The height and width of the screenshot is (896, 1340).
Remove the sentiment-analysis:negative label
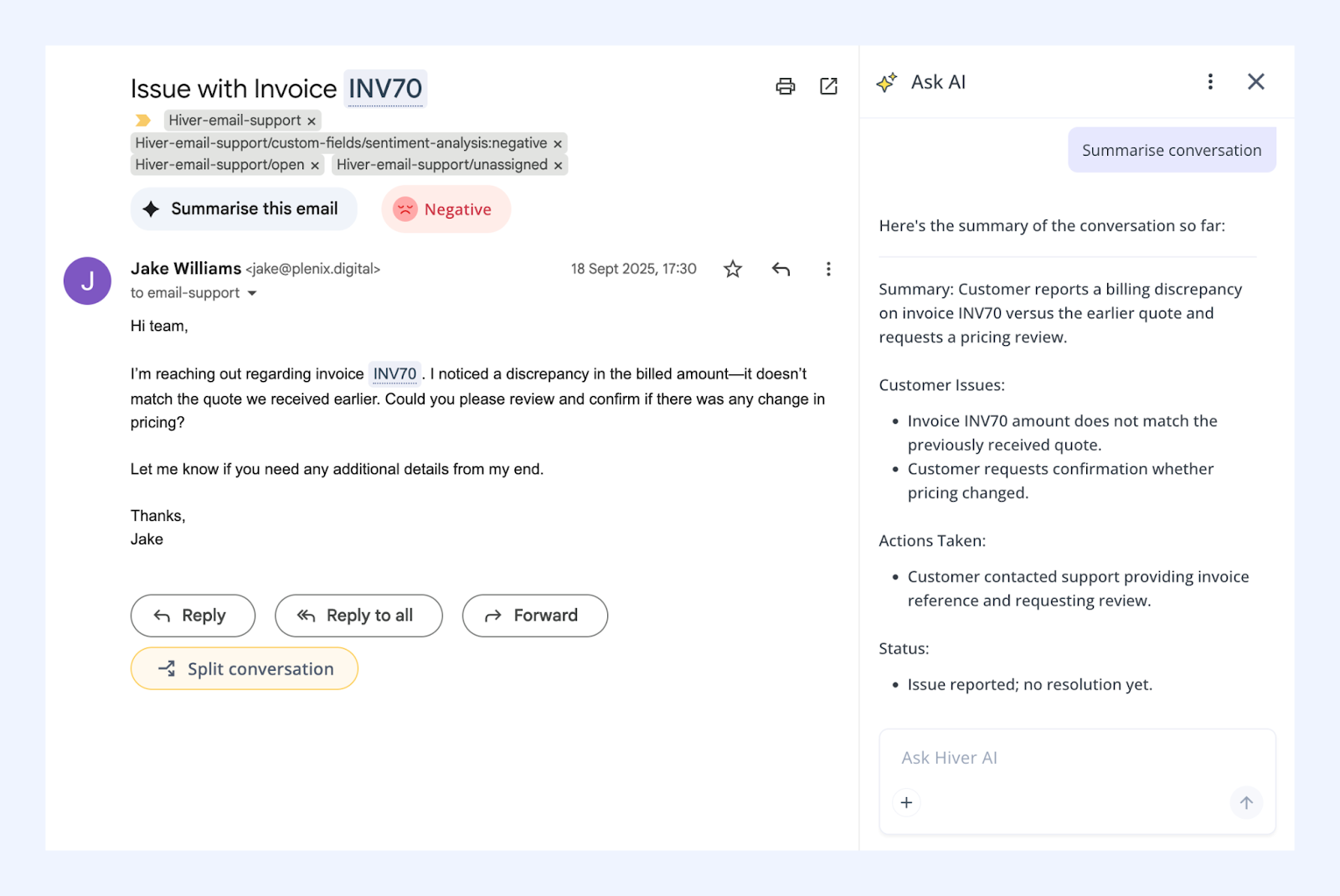tap(558, 144)
